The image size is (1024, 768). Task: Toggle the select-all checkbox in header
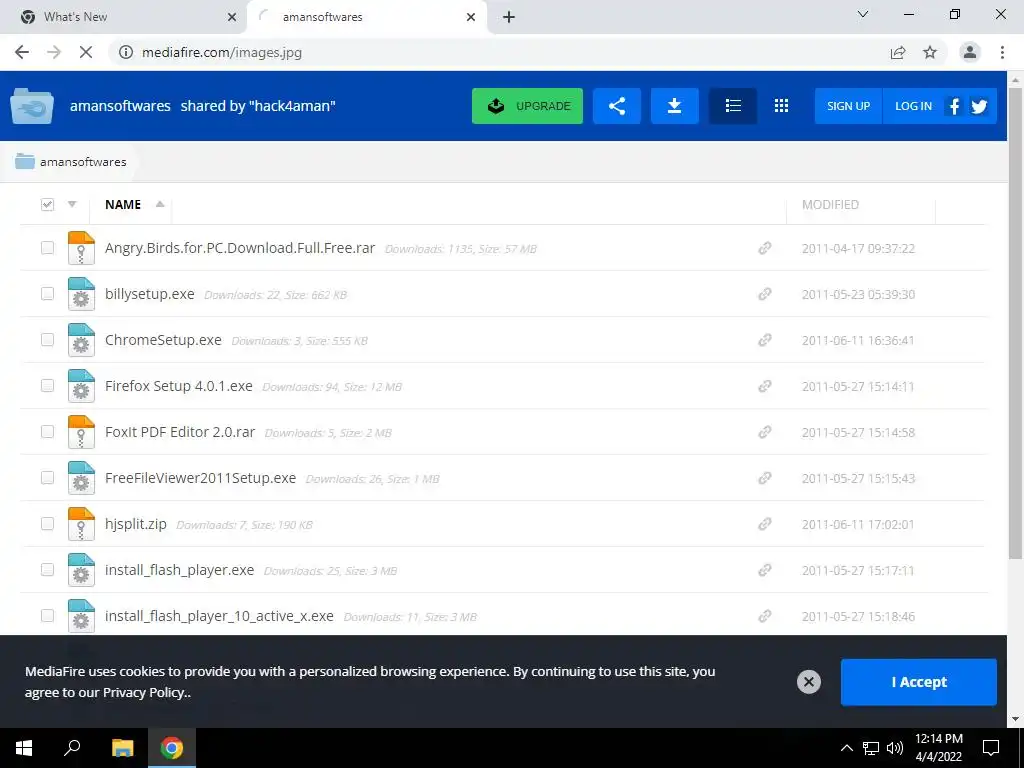coord(47,204)
